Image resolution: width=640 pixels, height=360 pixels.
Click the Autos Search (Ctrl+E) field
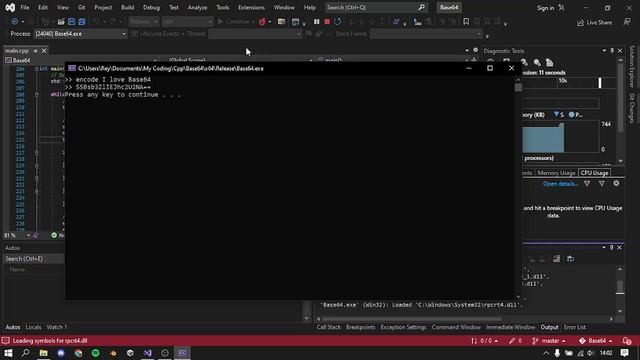pyautogui.click(x=34, y=259)
